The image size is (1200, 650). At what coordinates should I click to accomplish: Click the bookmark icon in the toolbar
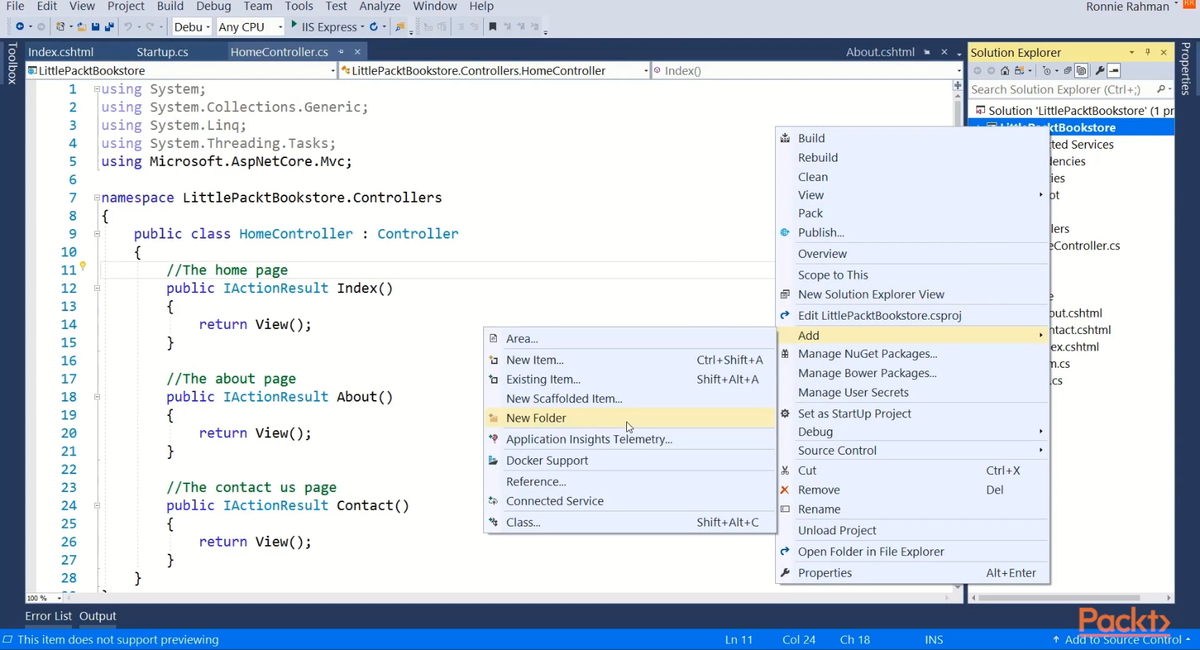click(x=492, y=27)
